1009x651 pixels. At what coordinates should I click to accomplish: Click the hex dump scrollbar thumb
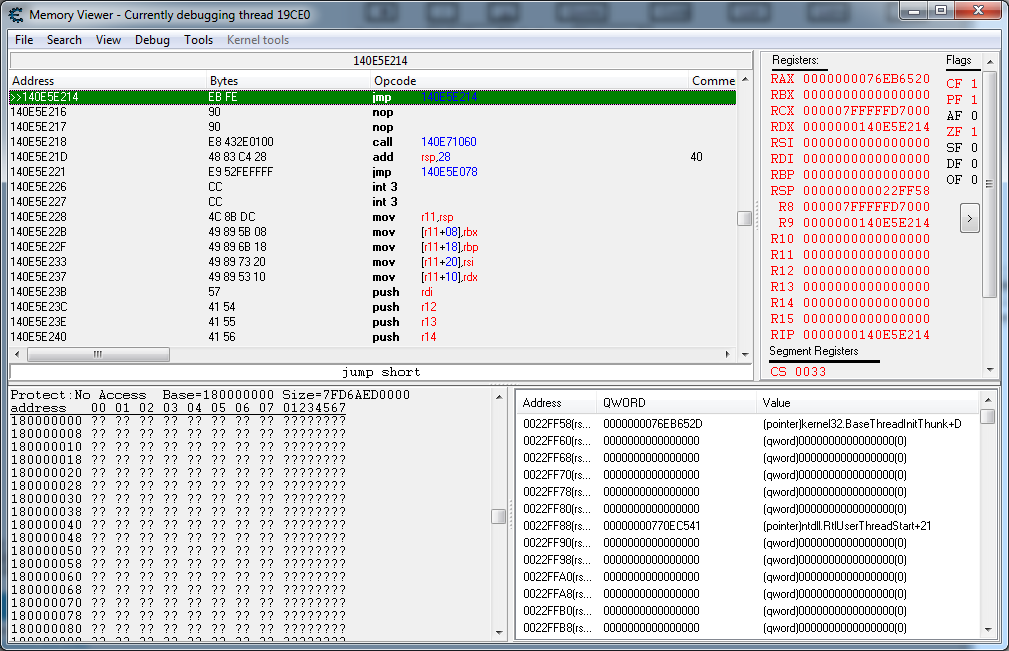pyautogui.click(x=498, y=517)
